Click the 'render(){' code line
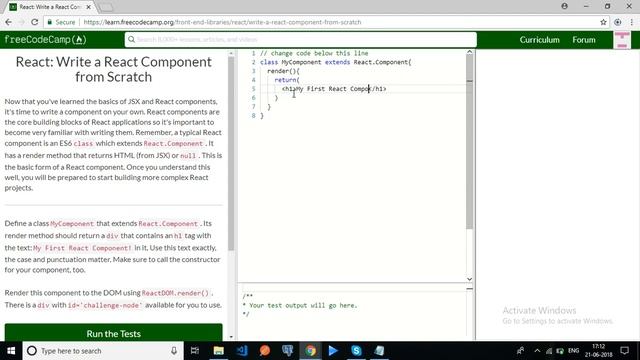The width and height of the screenshot is (640, 360). click(x=283, y=71)
